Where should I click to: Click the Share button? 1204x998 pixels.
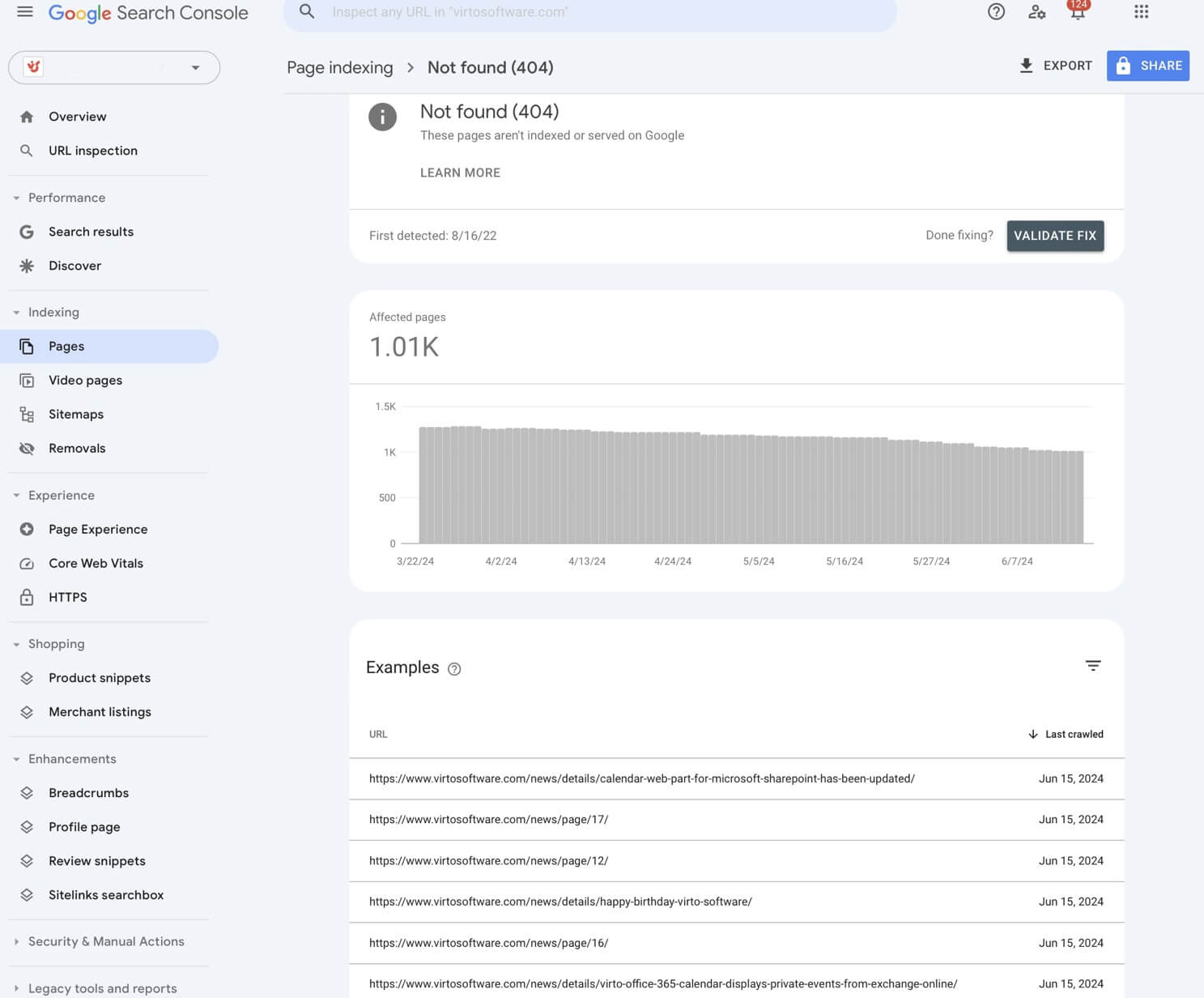pos(1147,66)
